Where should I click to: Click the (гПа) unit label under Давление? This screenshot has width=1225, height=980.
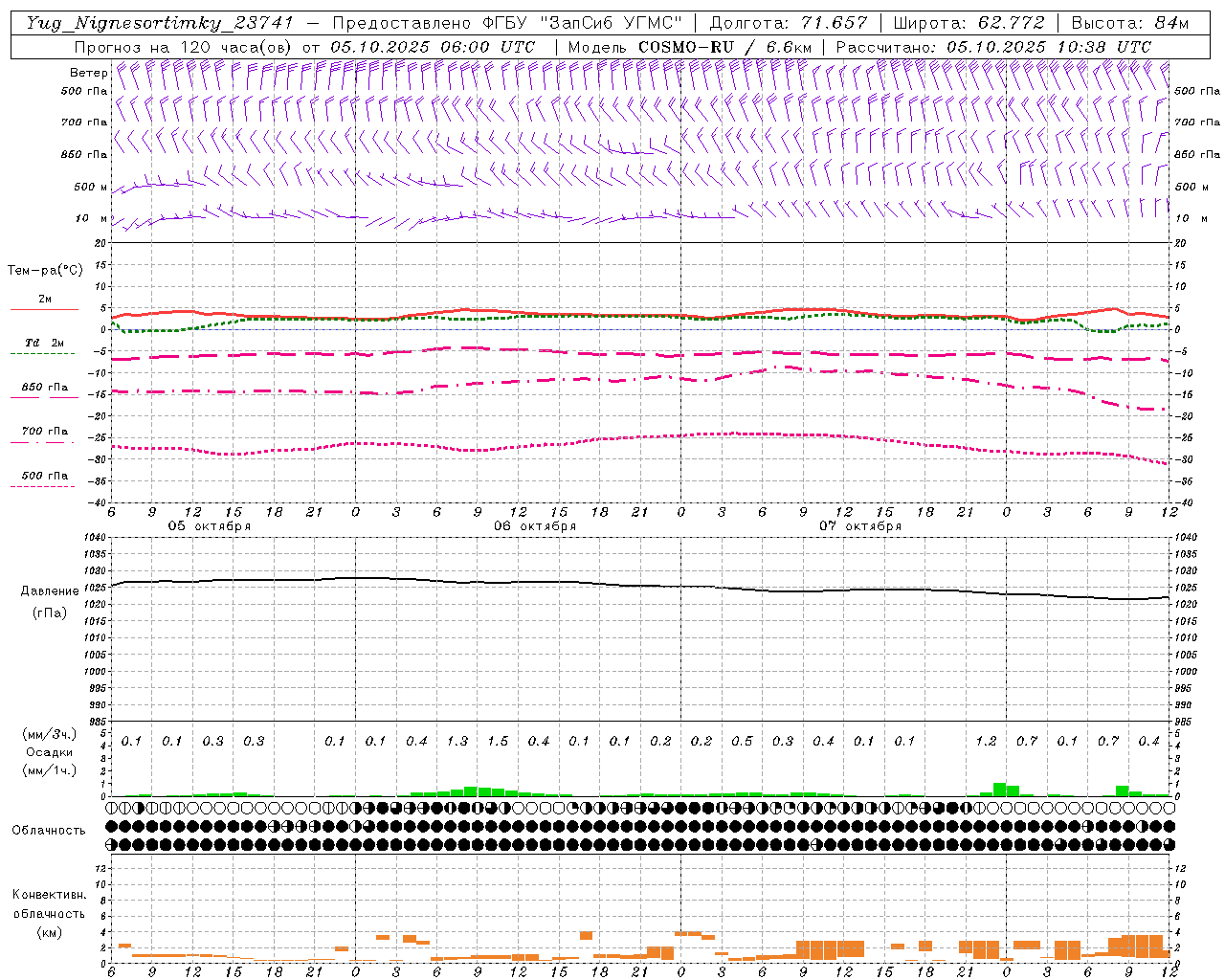[x=50, y=612]
